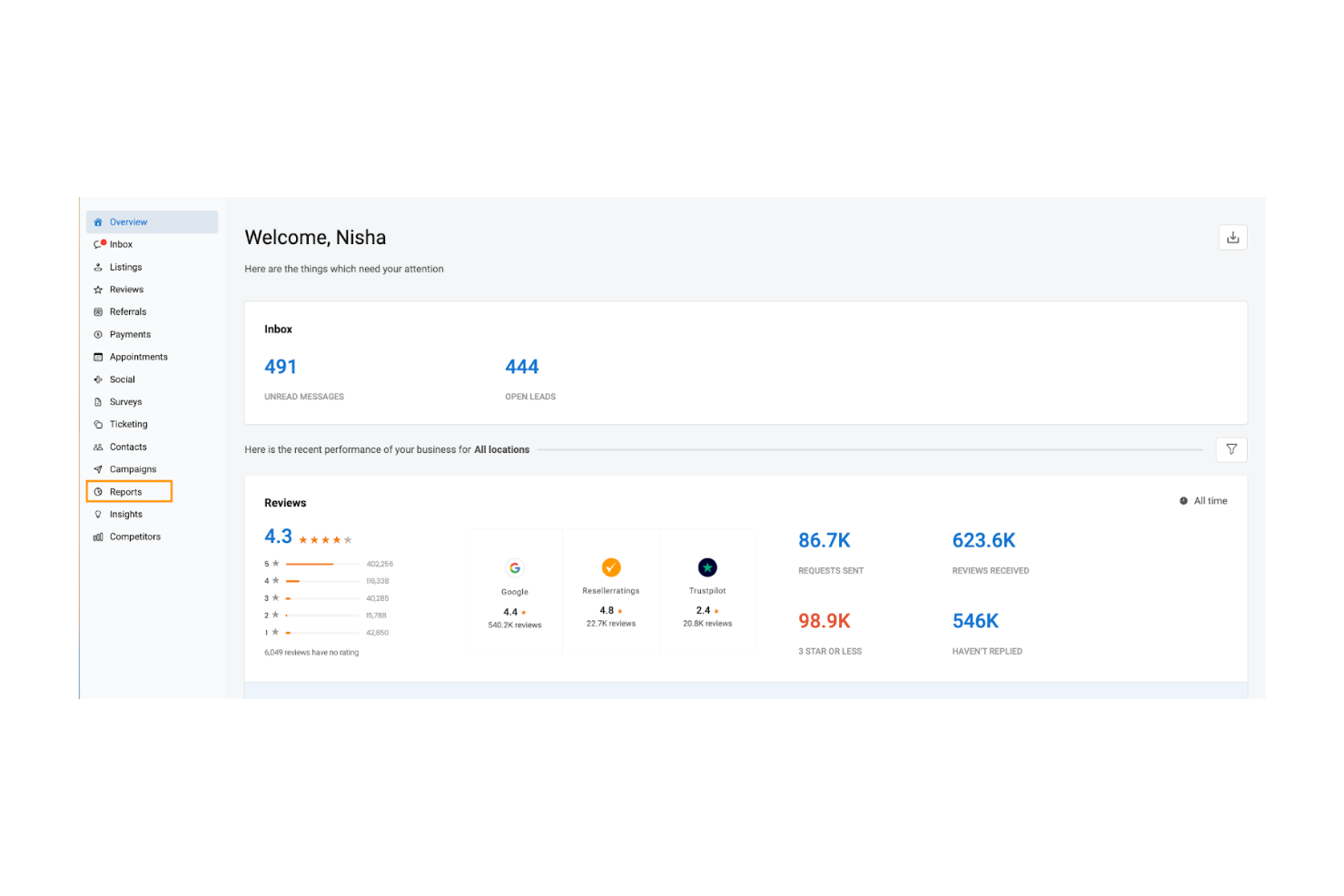Open the 491 unread messages
The width and height of the screenshot is (1344, 896).
tap(281, 367)
